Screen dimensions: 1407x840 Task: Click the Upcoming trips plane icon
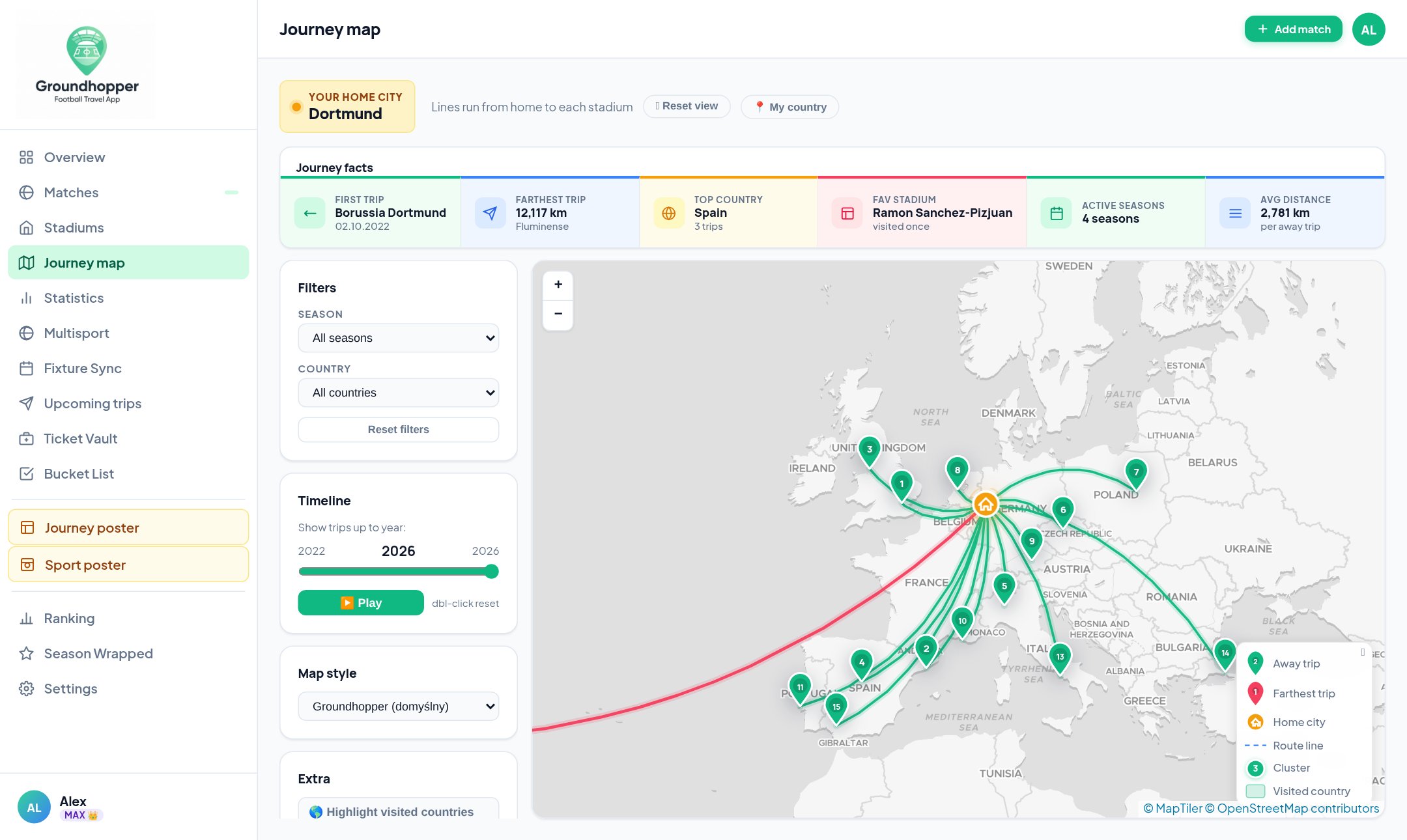pyautogui.click(x=26, y=404)
